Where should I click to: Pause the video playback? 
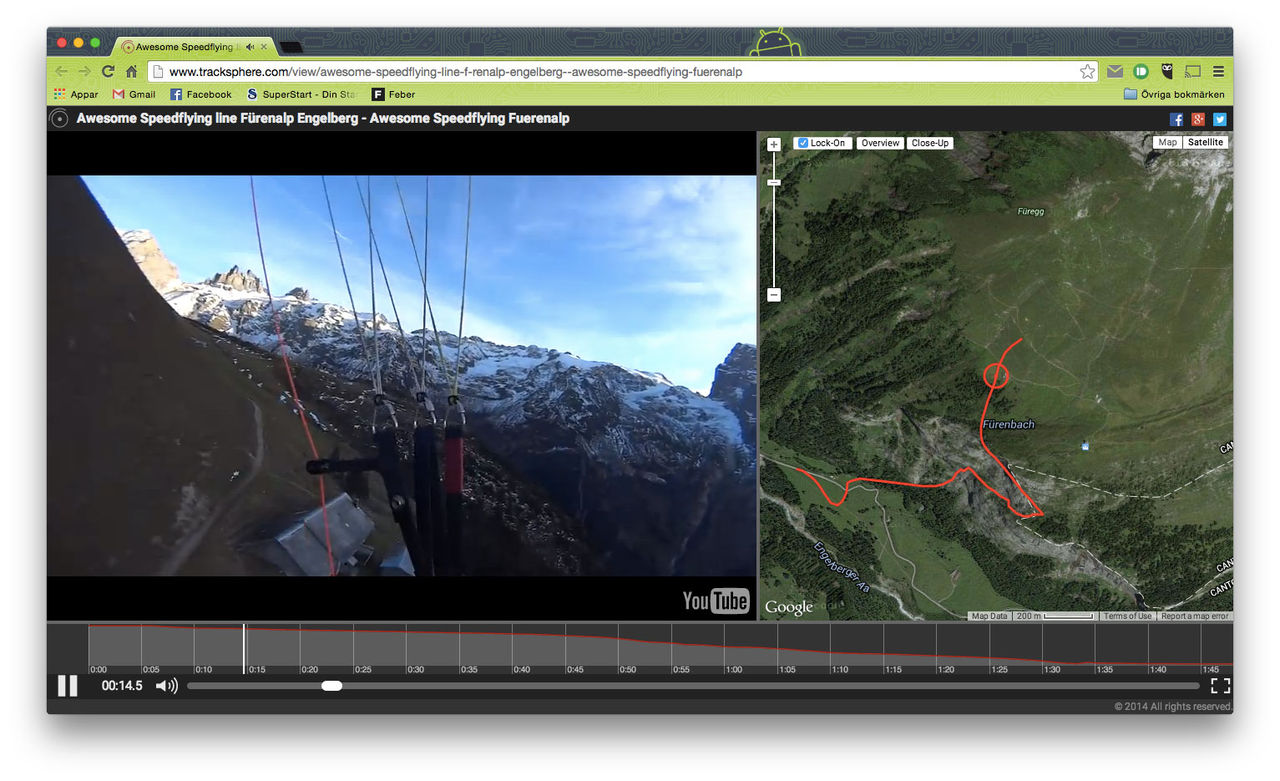click(67, 685)
